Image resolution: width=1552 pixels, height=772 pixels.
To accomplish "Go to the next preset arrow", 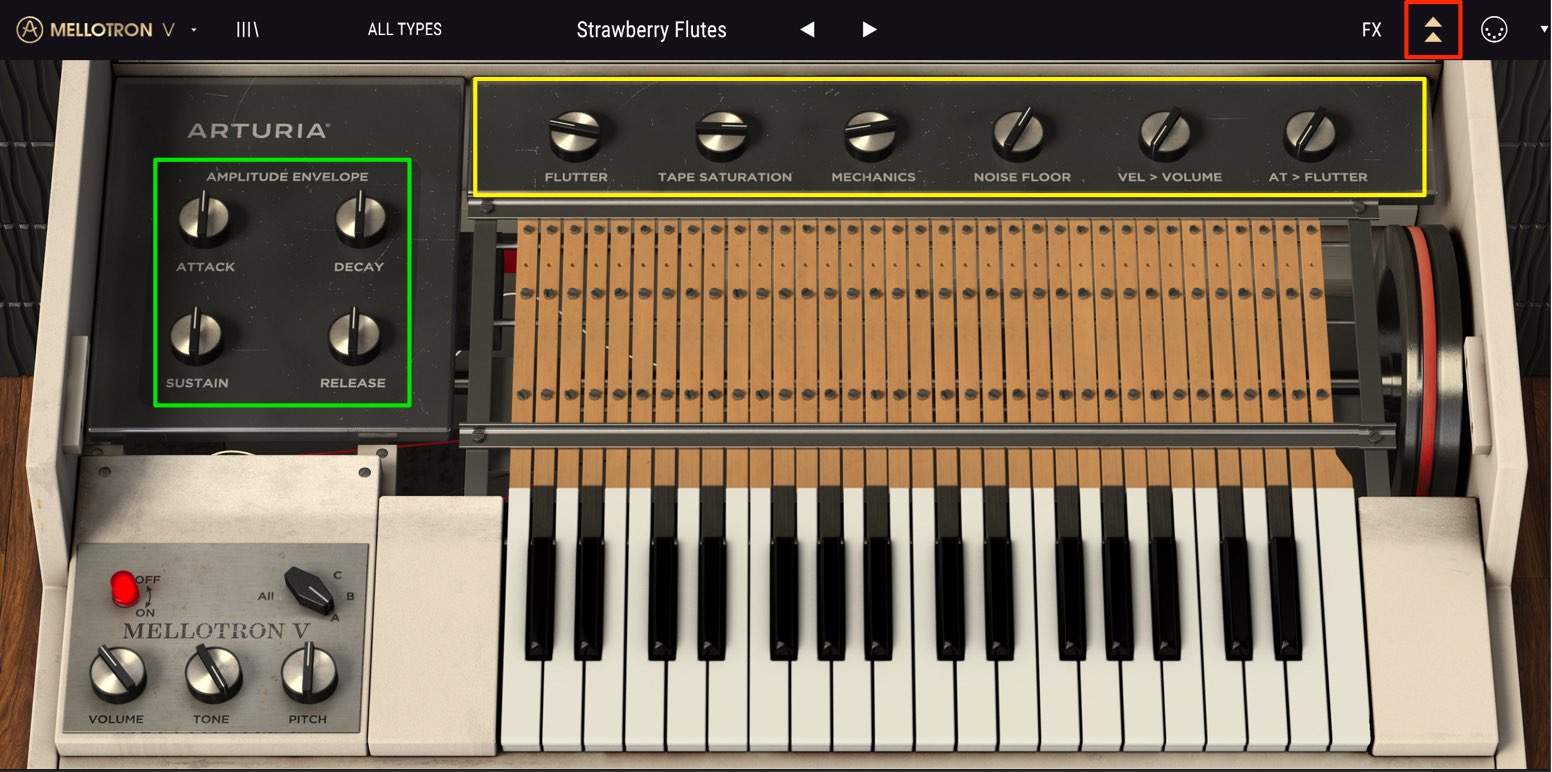I will [869, 30].
